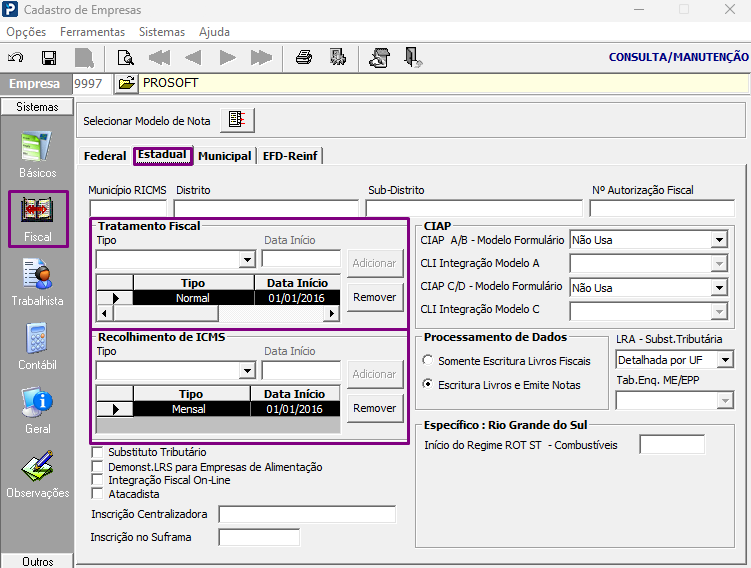The width and height of the screenshot is (751, 568).
Task: Click the Município RICMS field
Action: point(128,209)
